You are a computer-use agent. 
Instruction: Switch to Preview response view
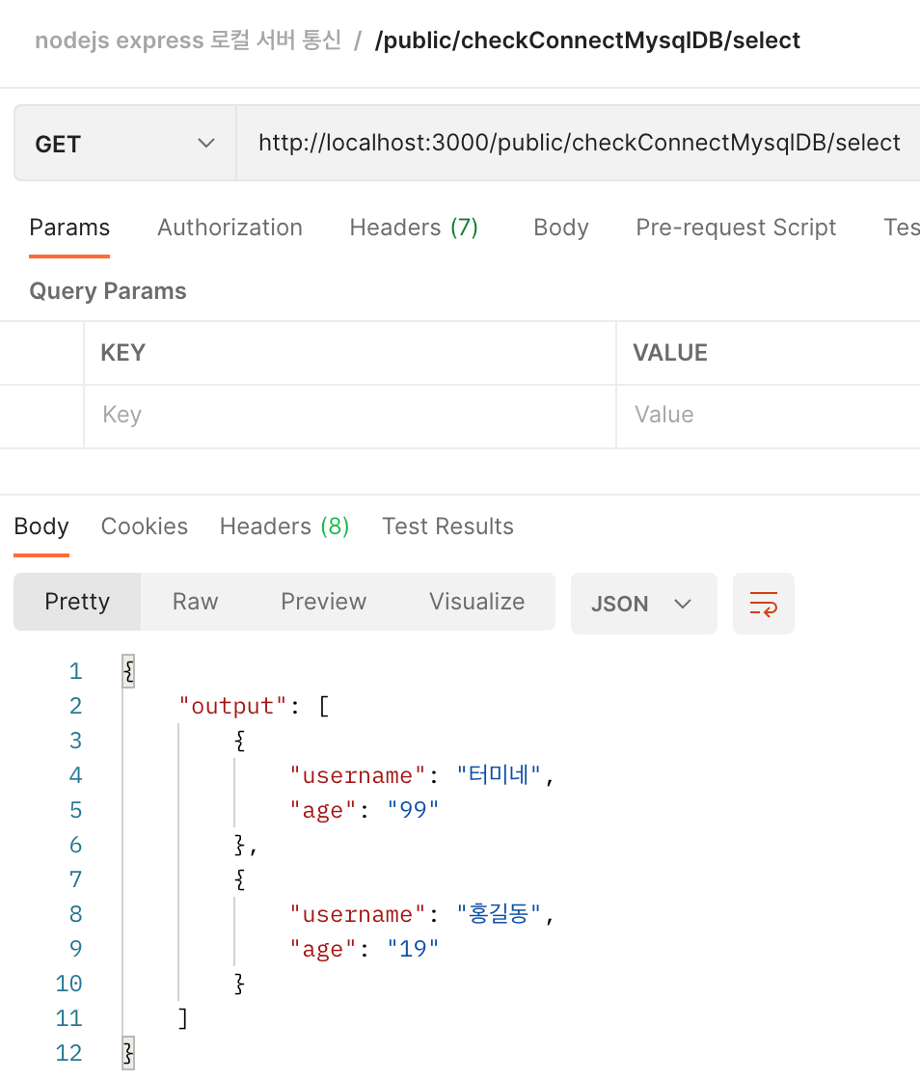tap(324, 601)
